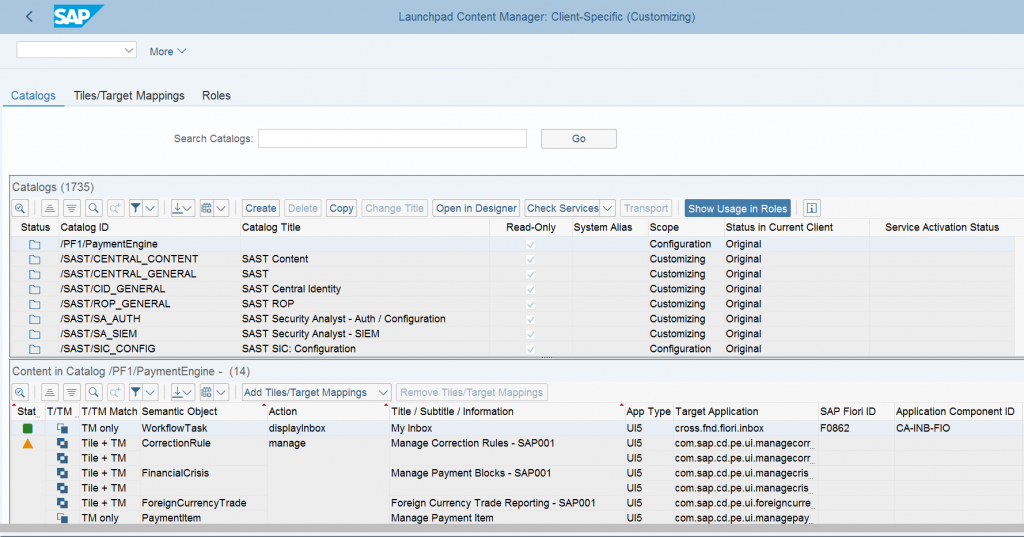1024x537 pixels.
Task: Click Find icon in Catalogs toolbar
Action: (x=93, y=208)
